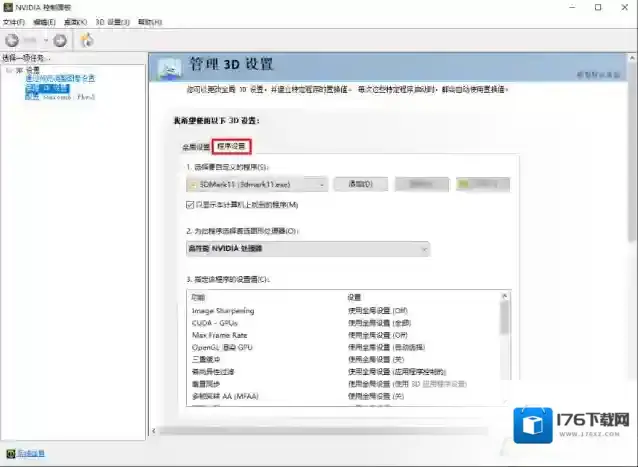The image size is (638, 467).
Task: Select the 各向异性过滤 row
Action: tap(344, 372)
